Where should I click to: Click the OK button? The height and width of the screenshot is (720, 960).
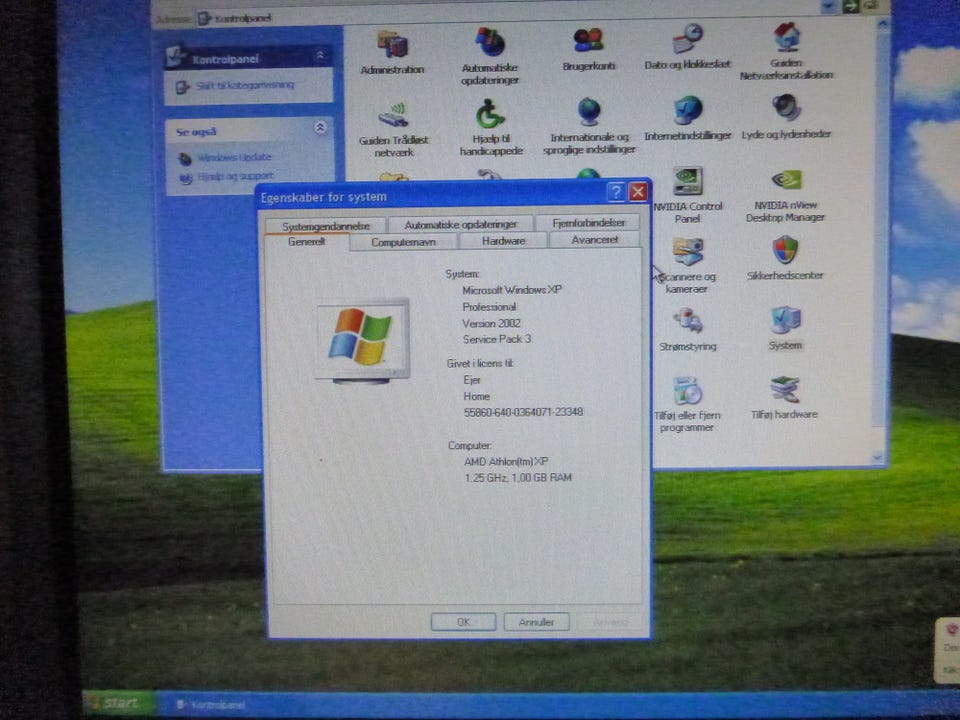463,622
